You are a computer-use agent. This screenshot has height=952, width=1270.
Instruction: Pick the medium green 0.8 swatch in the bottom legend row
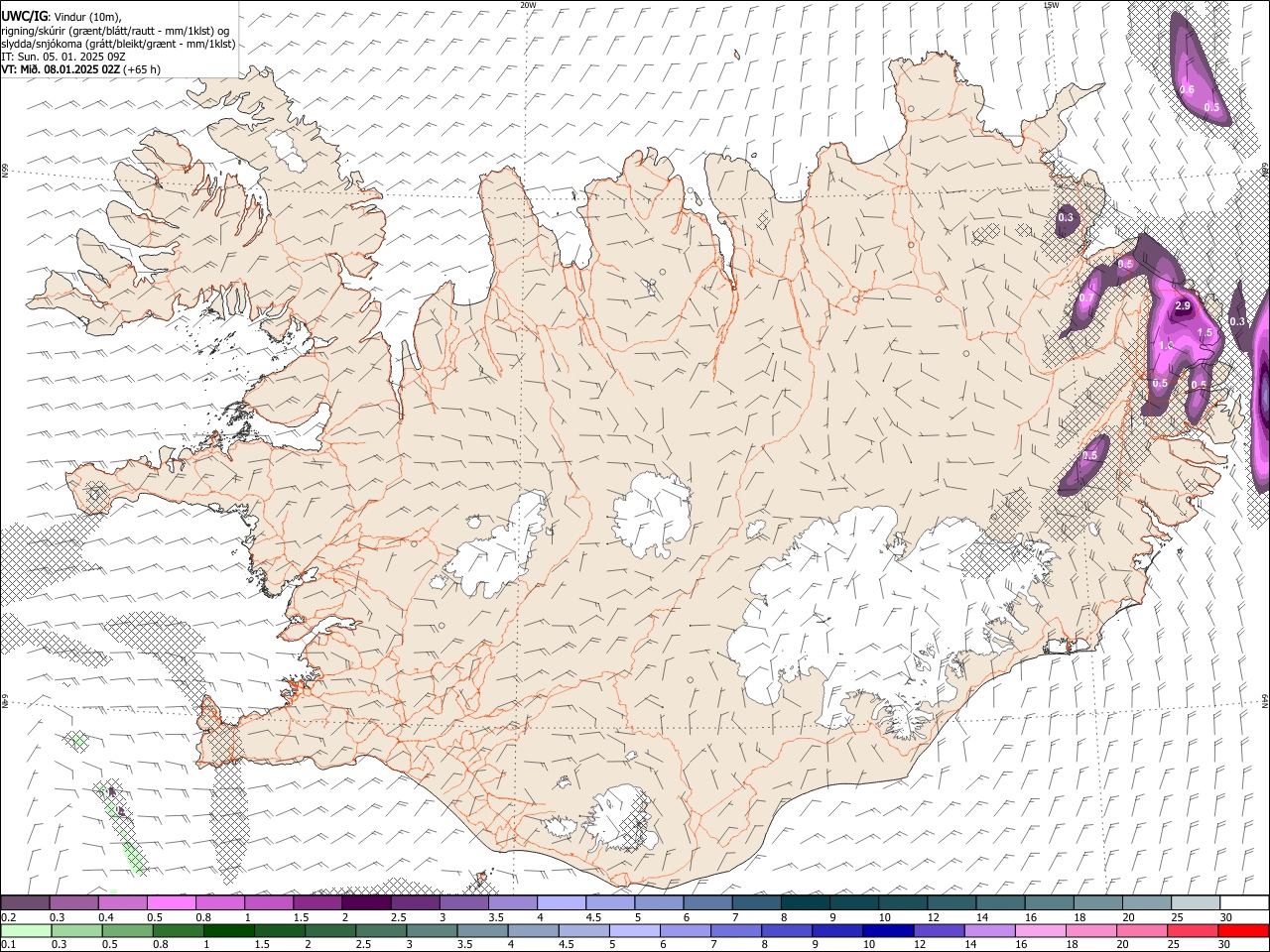pos(179,930)
